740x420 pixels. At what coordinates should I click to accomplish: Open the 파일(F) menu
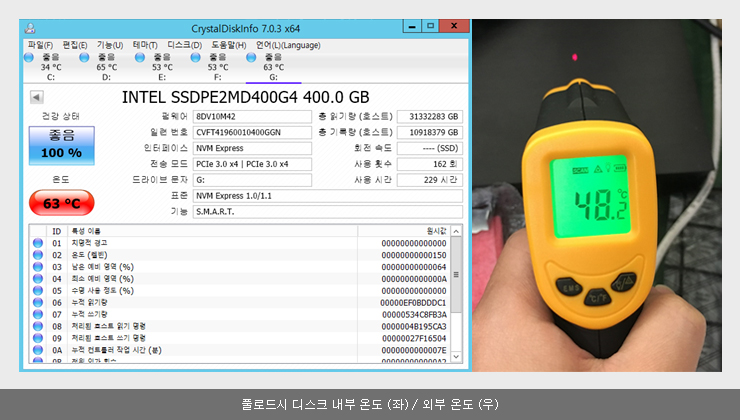click(x=40, y=45)
